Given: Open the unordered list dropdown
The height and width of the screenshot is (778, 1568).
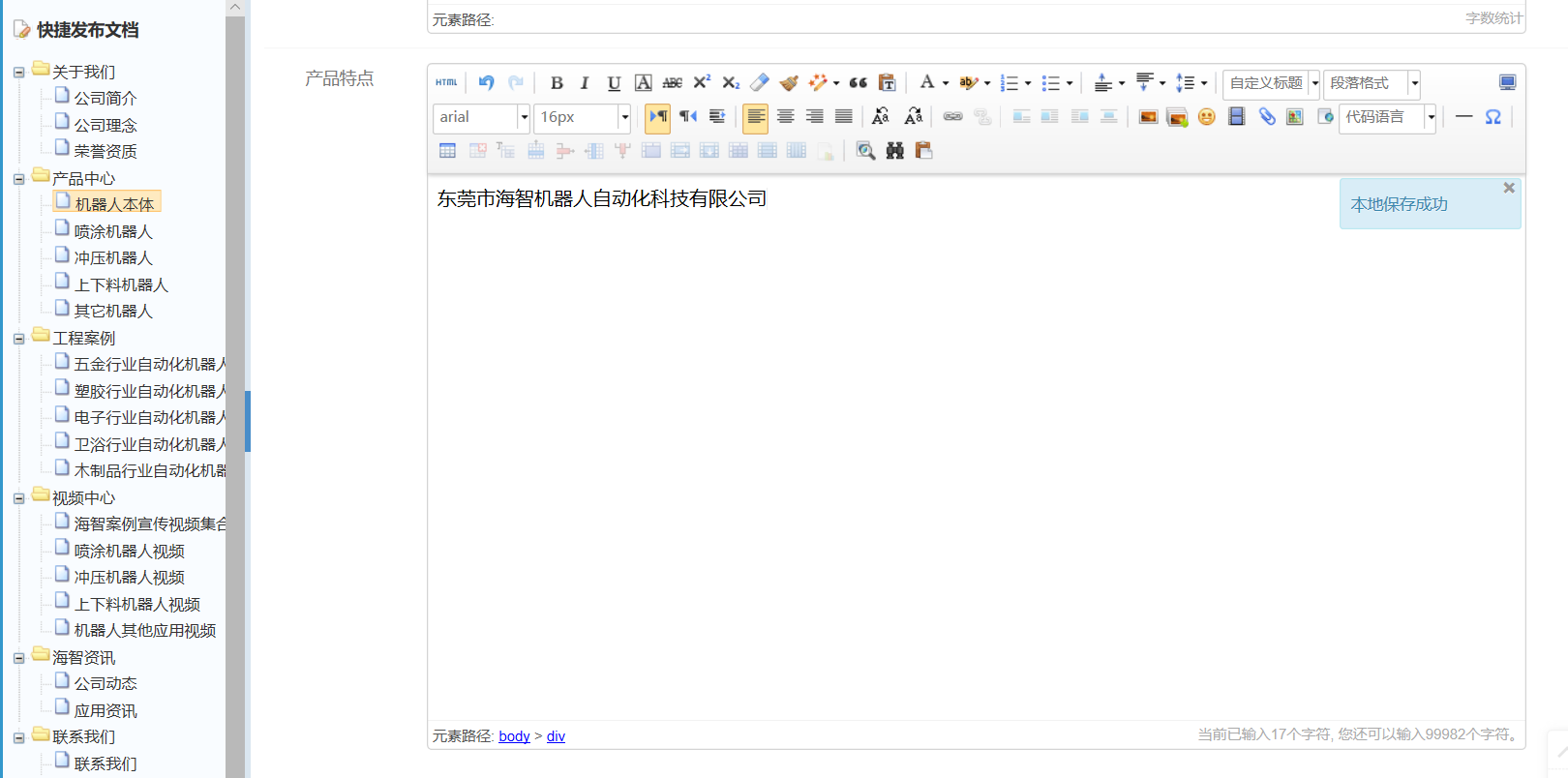Looking at the screenshot, I should coord(1070,83).
